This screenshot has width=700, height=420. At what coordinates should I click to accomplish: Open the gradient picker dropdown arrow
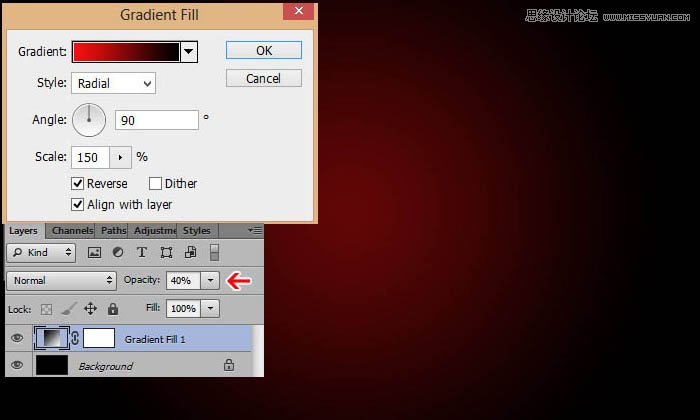(189, 52)
